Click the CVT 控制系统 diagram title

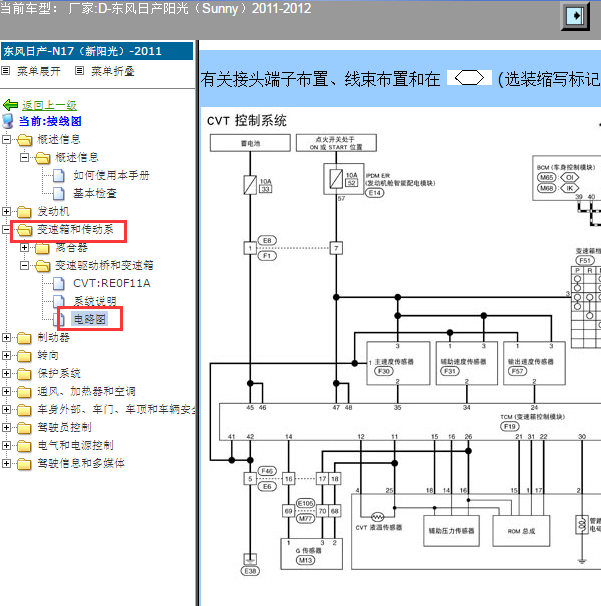247,121
